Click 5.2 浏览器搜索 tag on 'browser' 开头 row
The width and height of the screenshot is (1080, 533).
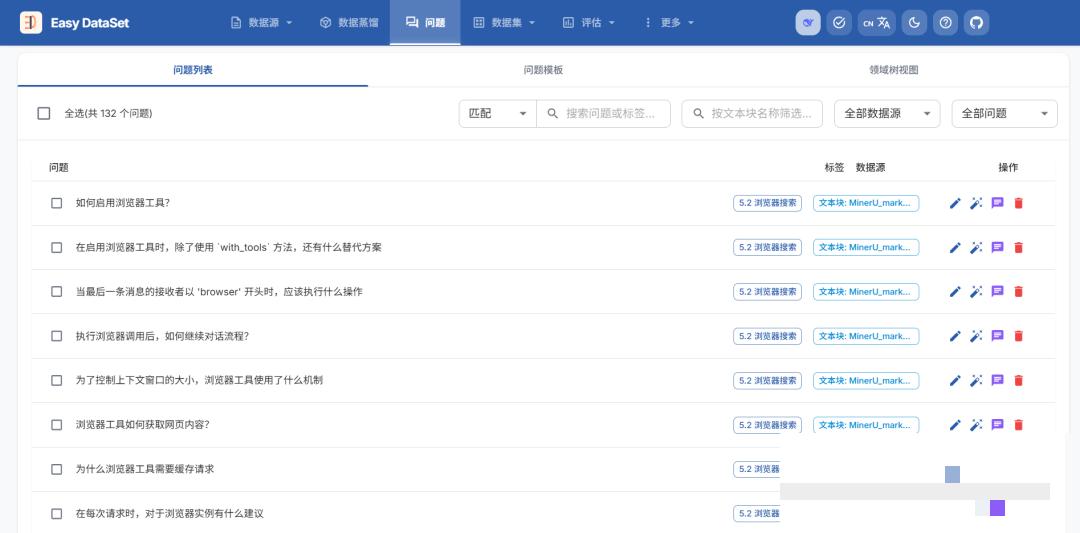click(x=767, y=291)
